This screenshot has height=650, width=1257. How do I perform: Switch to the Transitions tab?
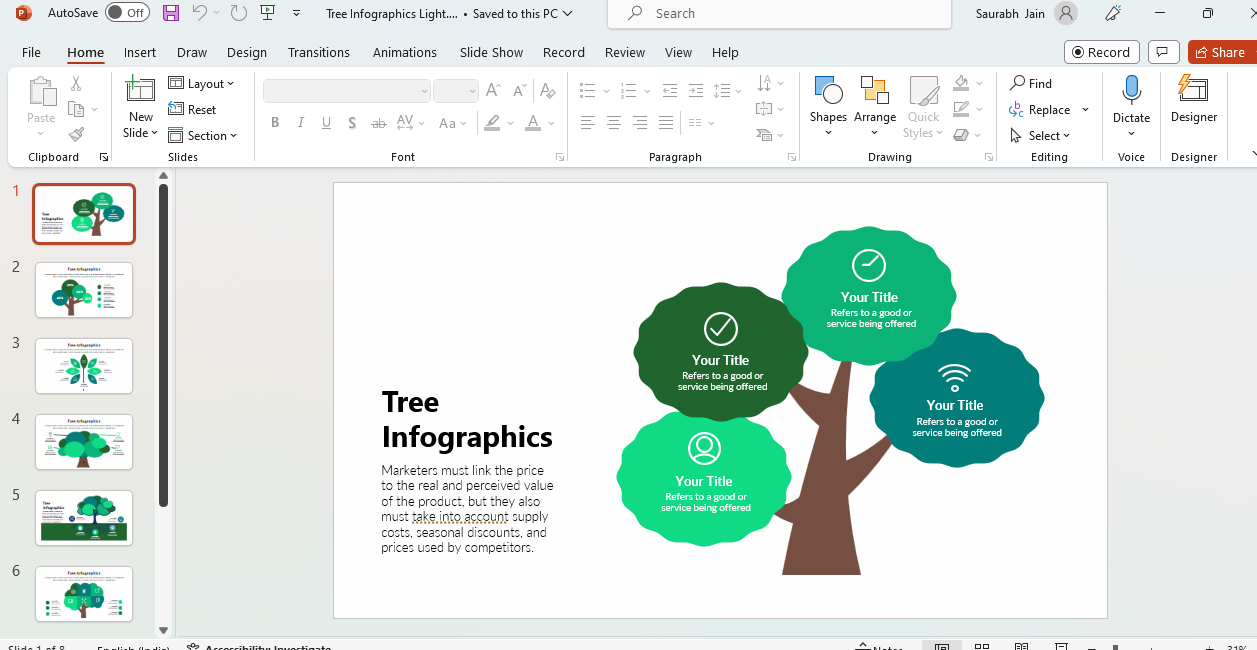319,52
